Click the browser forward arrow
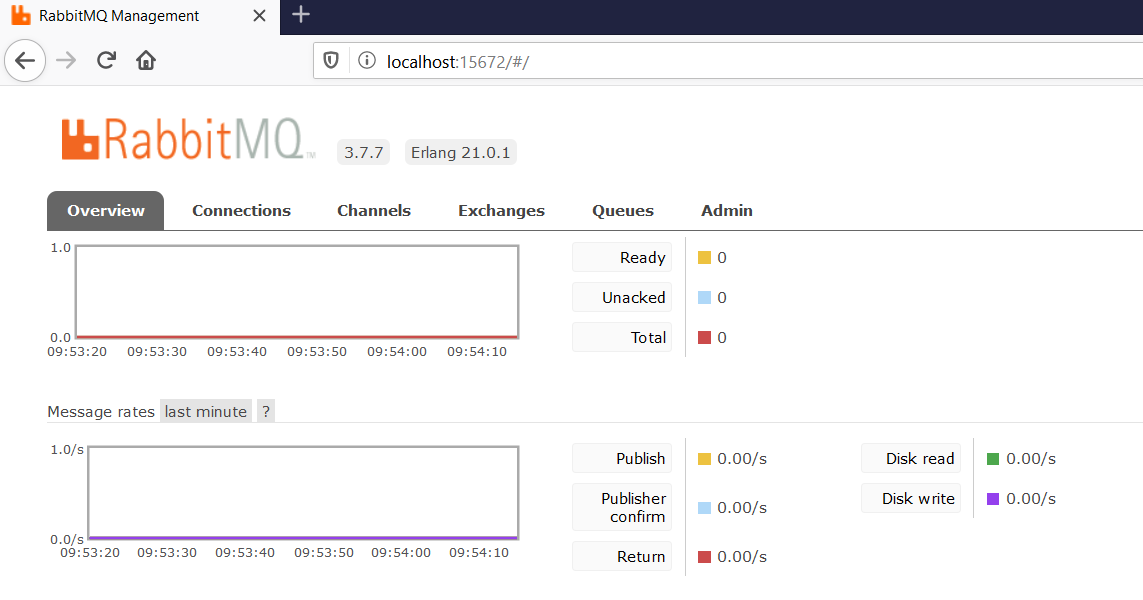This screenshot has width=1143, height=600. 66,60
